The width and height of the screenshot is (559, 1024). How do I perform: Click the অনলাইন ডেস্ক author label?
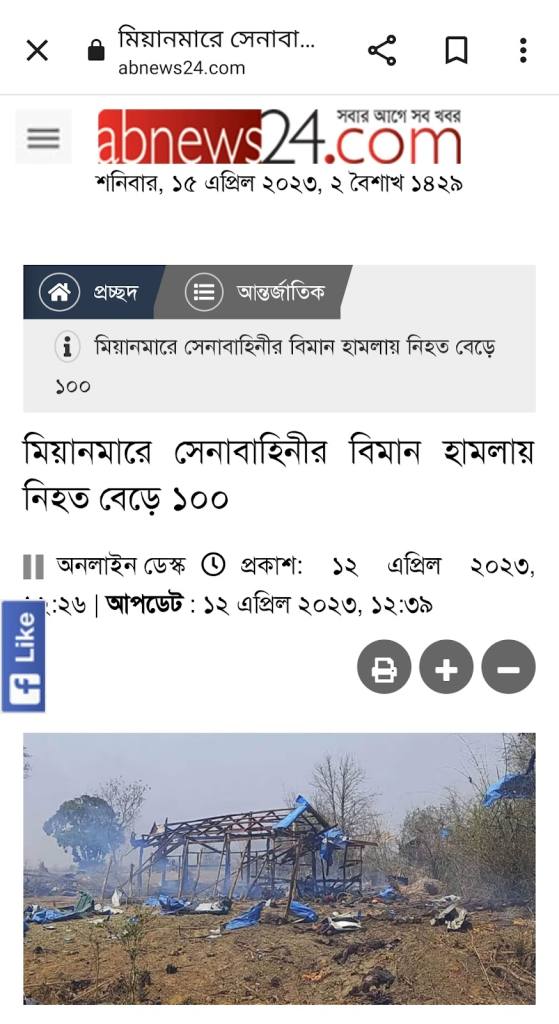(121, 565)
